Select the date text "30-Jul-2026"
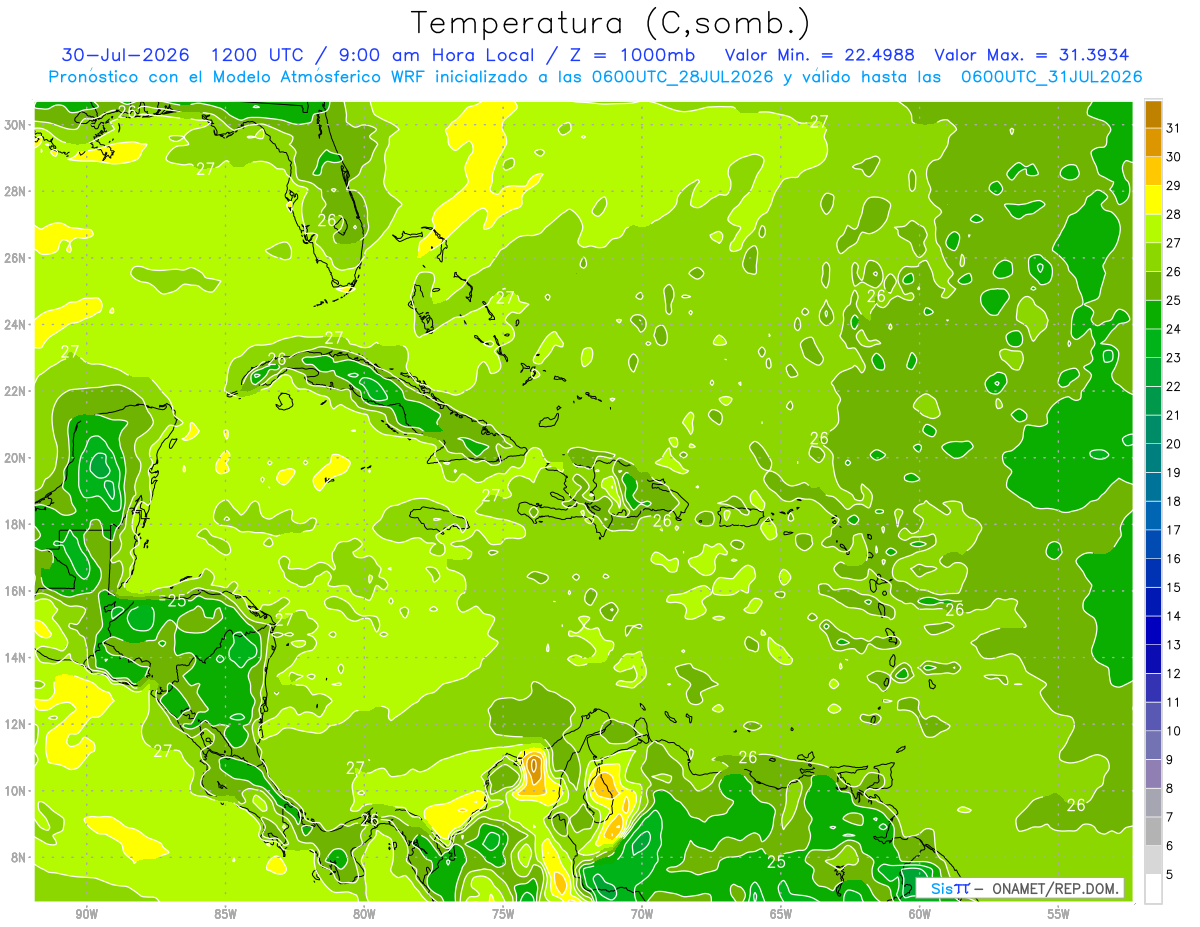1200x927 pixels. [126, 55]
